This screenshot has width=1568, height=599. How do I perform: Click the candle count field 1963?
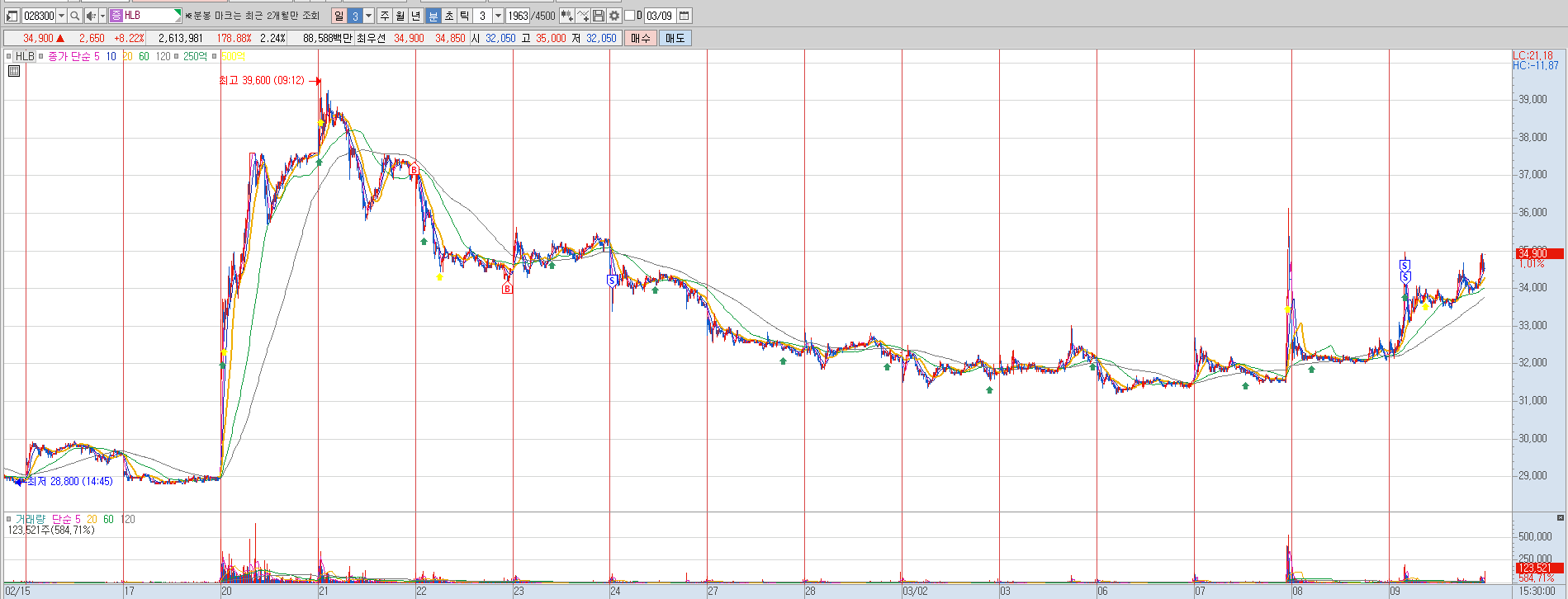[519, 16]
